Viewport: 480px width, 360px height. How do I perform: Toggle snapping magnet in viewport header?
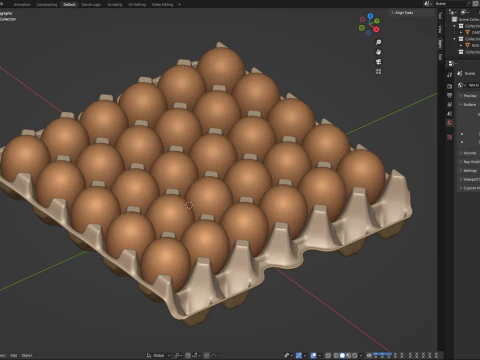pos(188,355)
